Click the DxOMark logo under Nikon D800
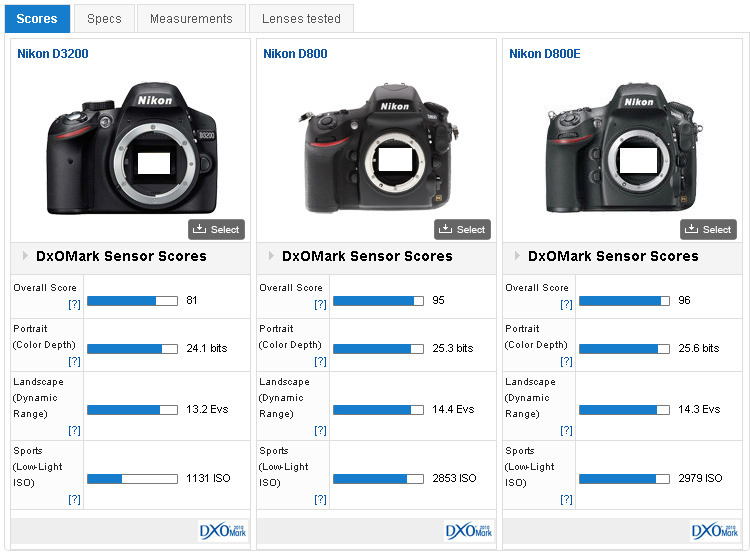 click(x=468, y=530)
